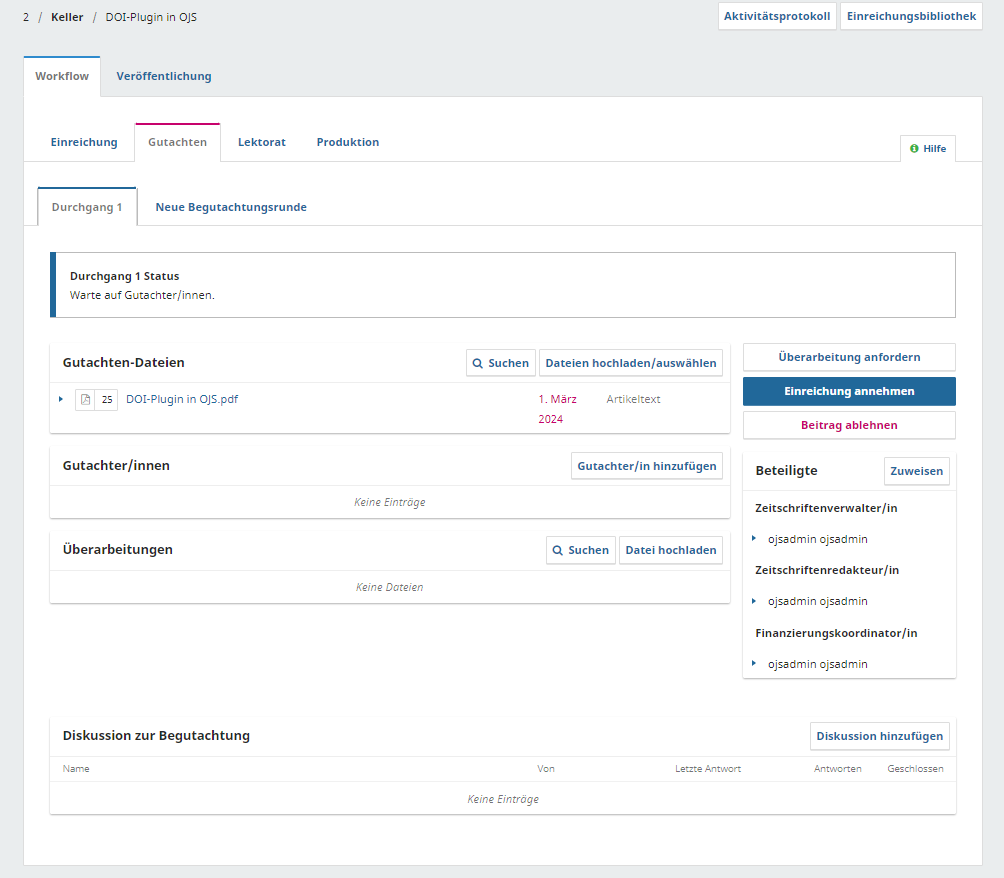This screenshot has width=1004, height=878.
Task: Open Neue Begutachtungsrunde tab
Action: coord(231,207)
